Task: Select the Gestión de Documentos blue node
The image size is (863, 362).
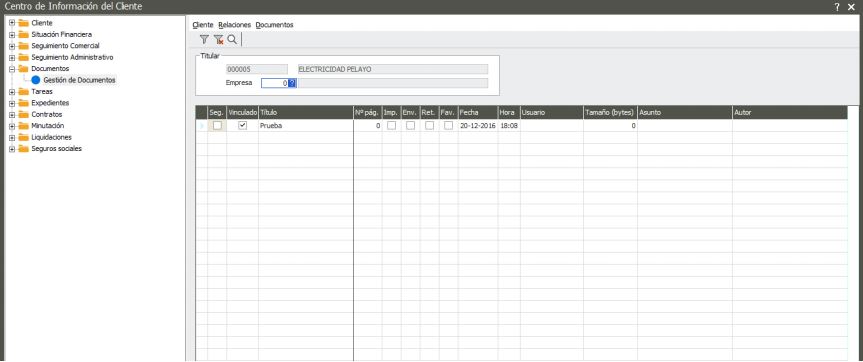Action: [36, 80]
